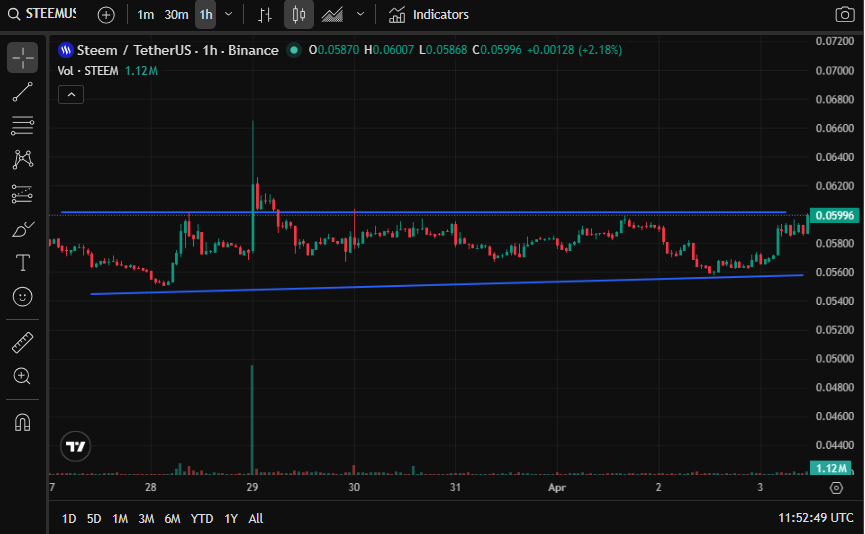Image resolution: width=865 pixels, height=534 pixels.
Task: Open the Indicators menu
Action: point(428,15)
